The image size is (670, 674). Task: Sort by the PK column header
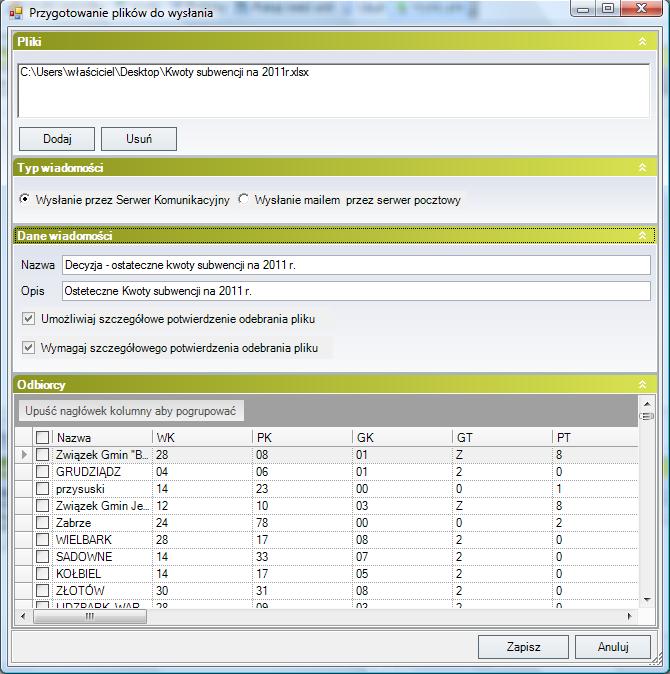click(303, 438)
